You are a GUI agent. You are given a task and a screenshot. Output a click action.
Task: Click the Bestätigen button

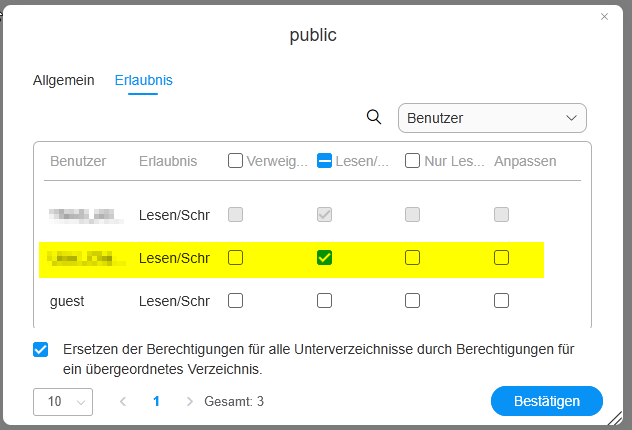click(x=547, y=401)
